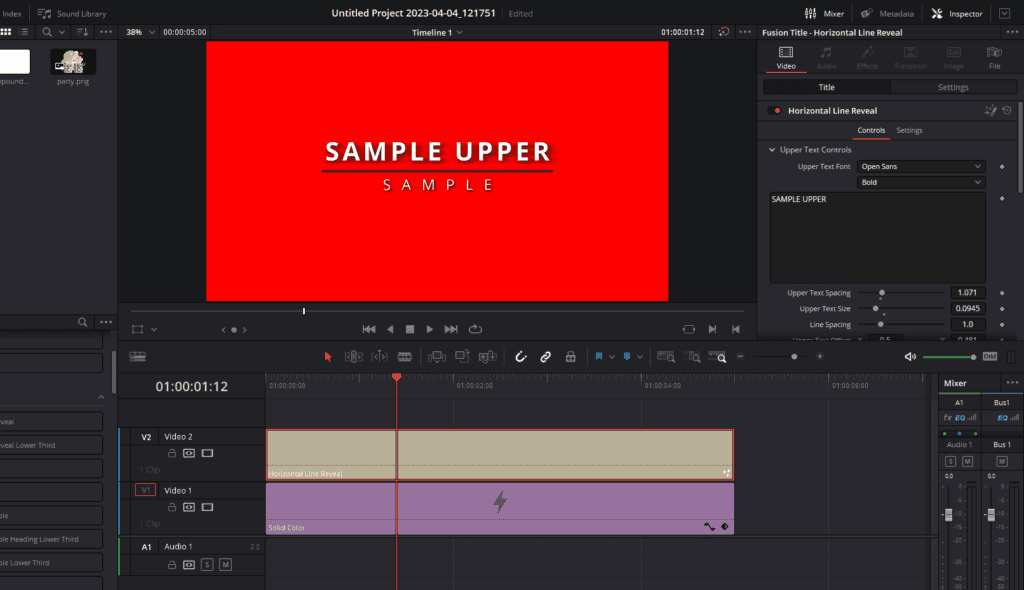The height and width of the screenshot is (590, 1024).
Task: Add a blue flag to the clip
Action: [599, 357]
